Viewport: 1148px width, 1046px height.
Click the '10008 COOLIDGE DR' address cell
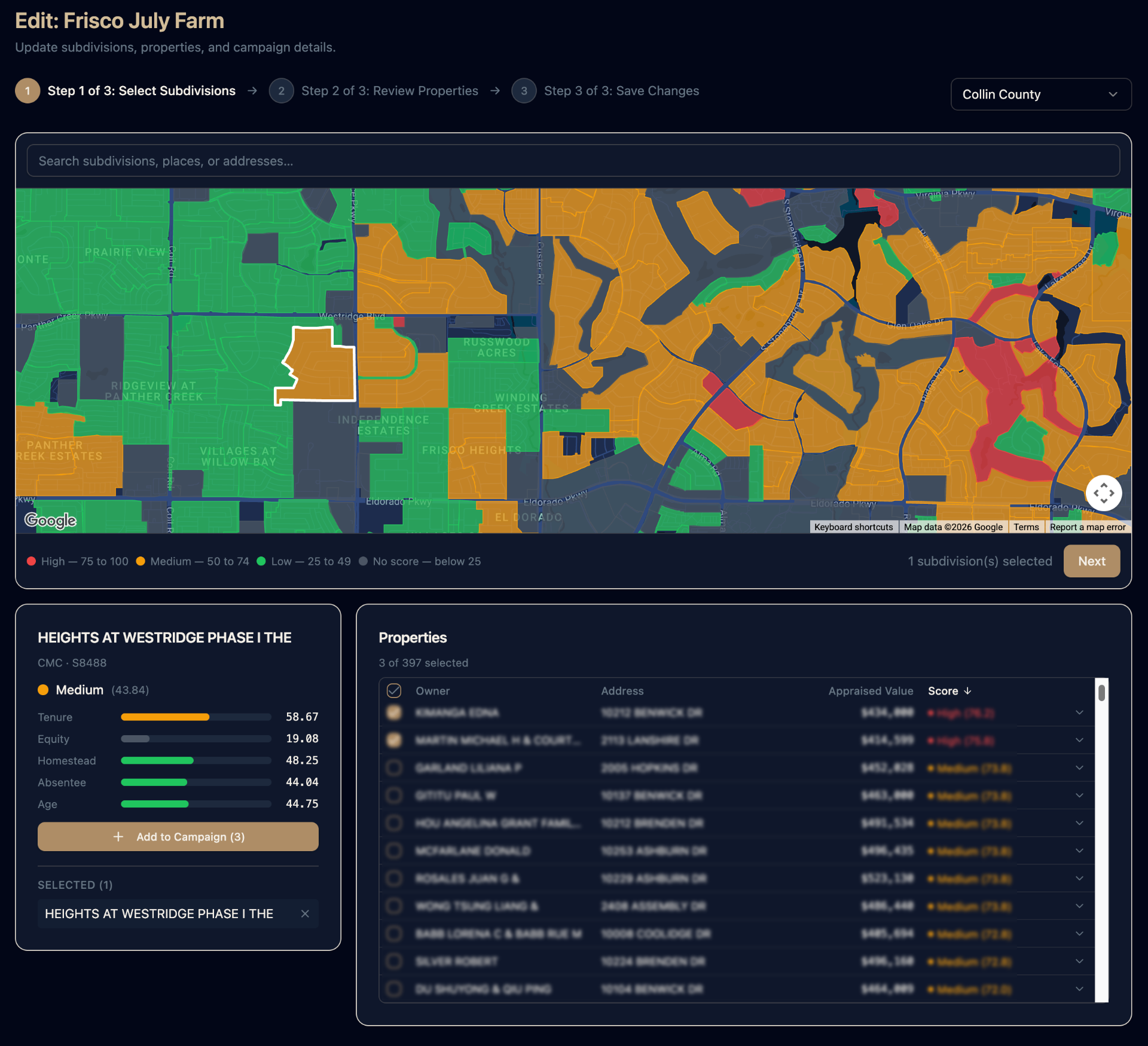(x=655, y=934)
